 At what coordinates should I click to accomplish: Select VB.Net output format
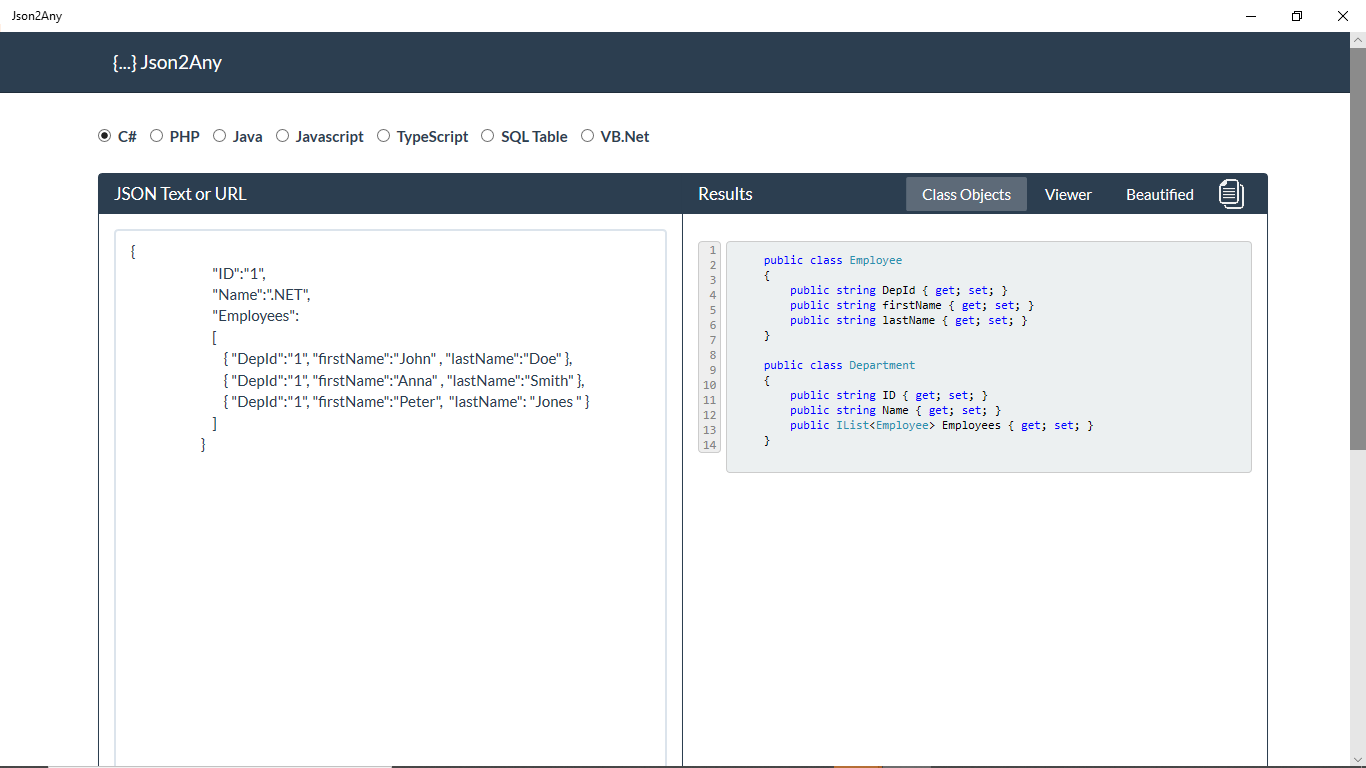click(588, 135)
